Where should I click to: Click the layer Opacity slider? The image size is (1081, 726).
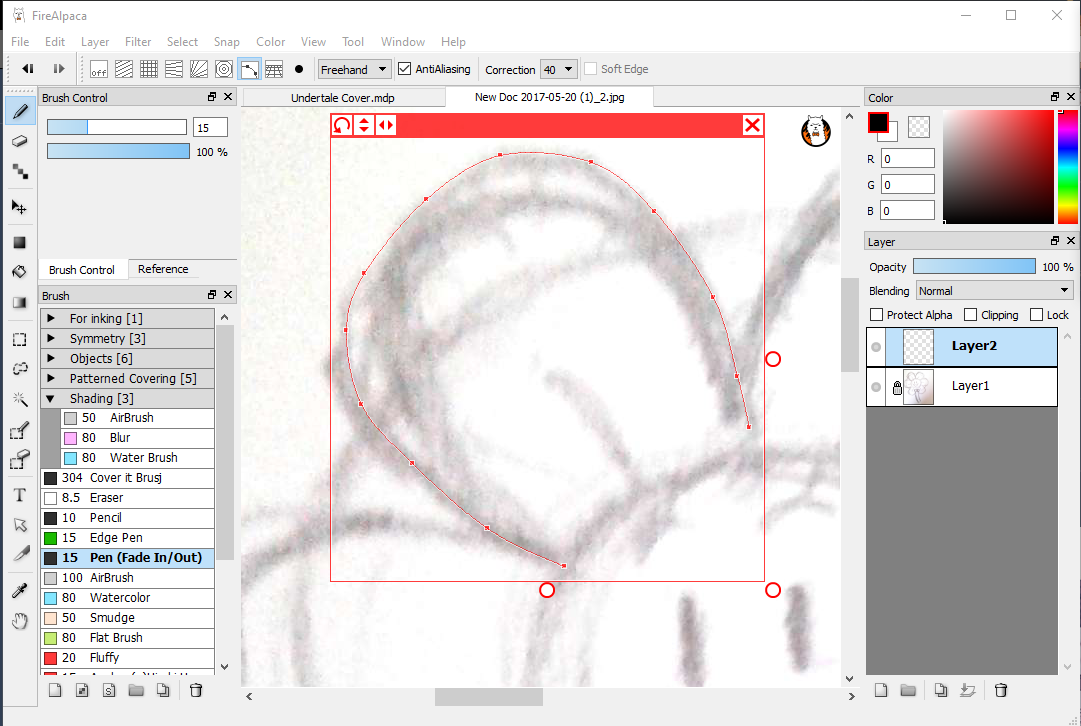coord(974,267)
